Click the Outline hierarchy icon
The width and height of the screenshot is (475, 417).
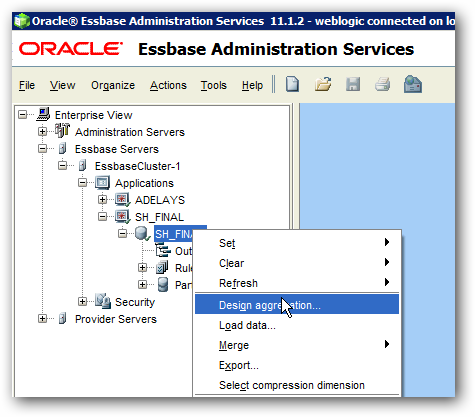[163, 250]
